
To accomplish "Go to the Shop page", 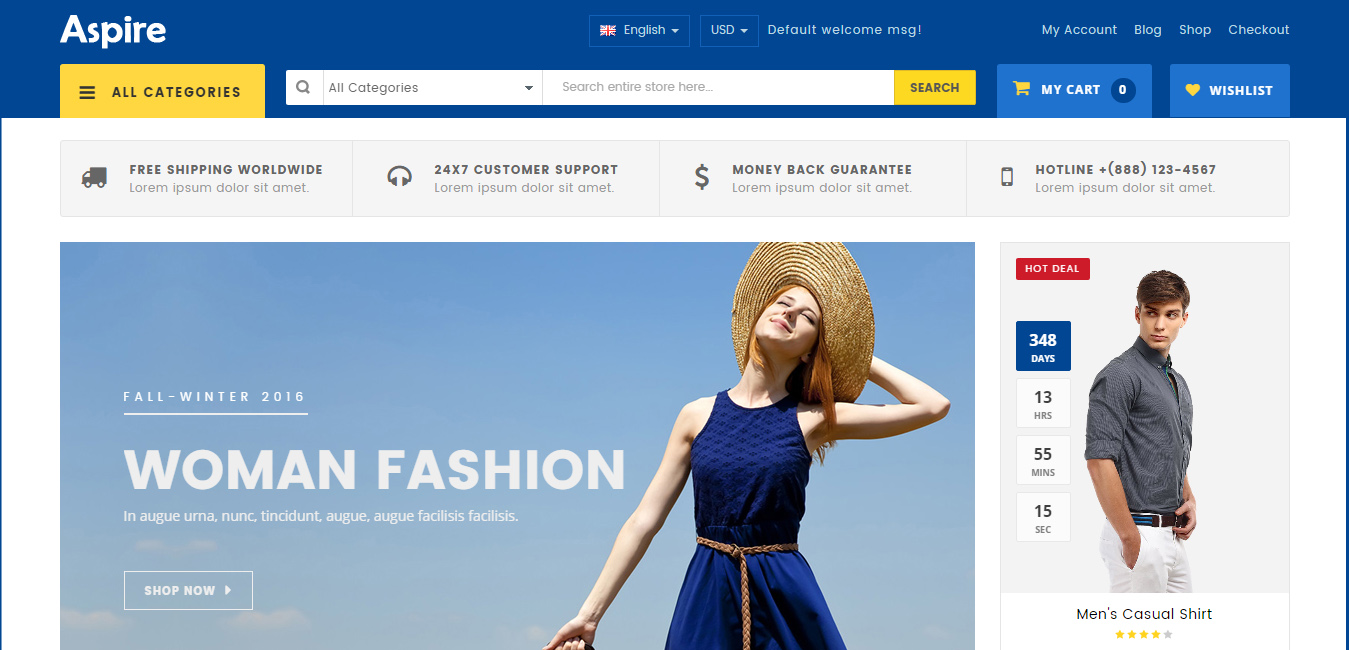I will click(1195, 30).
